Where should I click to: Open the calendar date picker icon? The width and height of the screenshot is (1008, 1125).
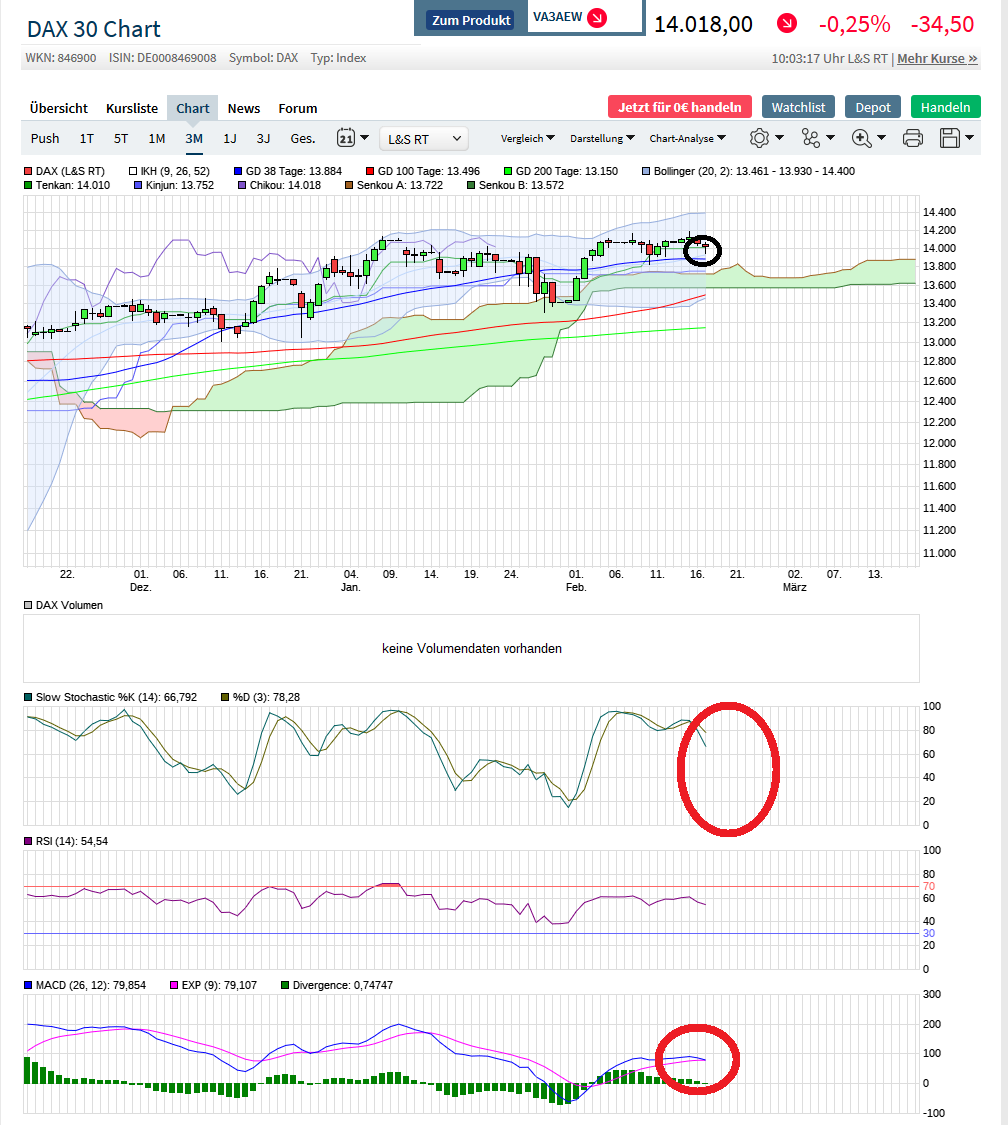click(347, 138)
